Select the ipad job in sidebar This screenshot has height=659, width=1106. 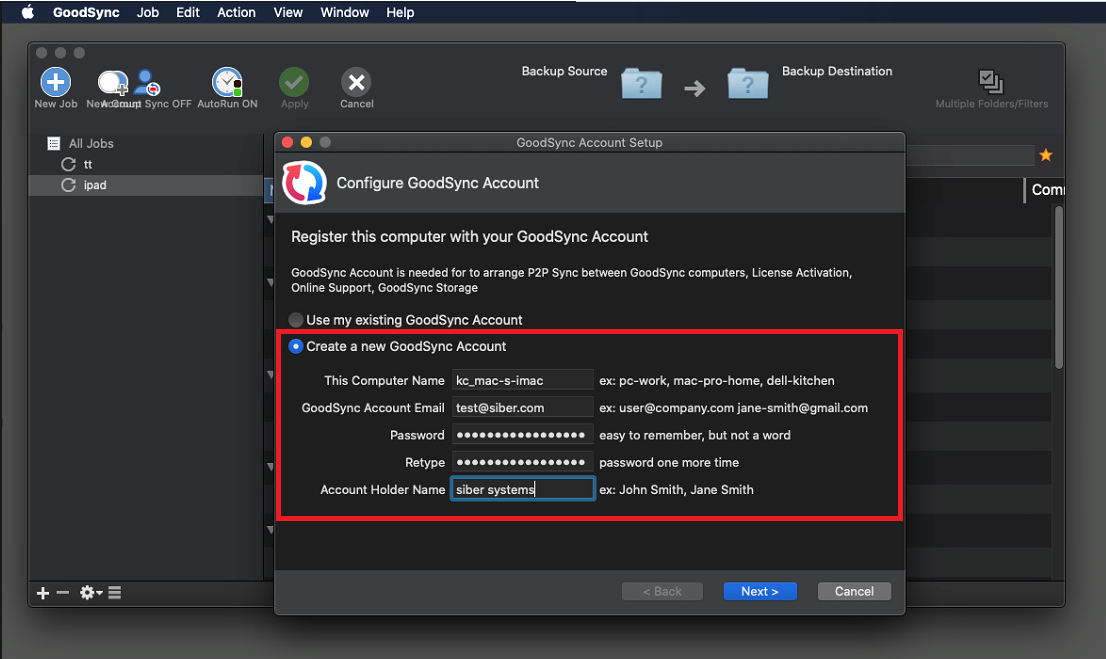click(95, 185)
